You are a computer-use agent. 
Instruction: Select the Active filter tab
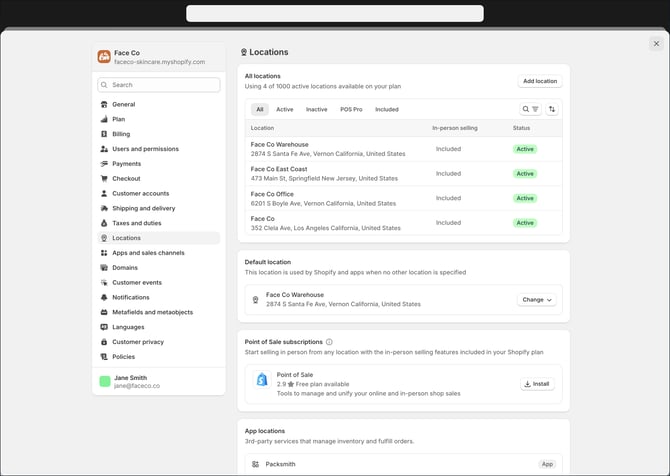(x=284, y=109)
